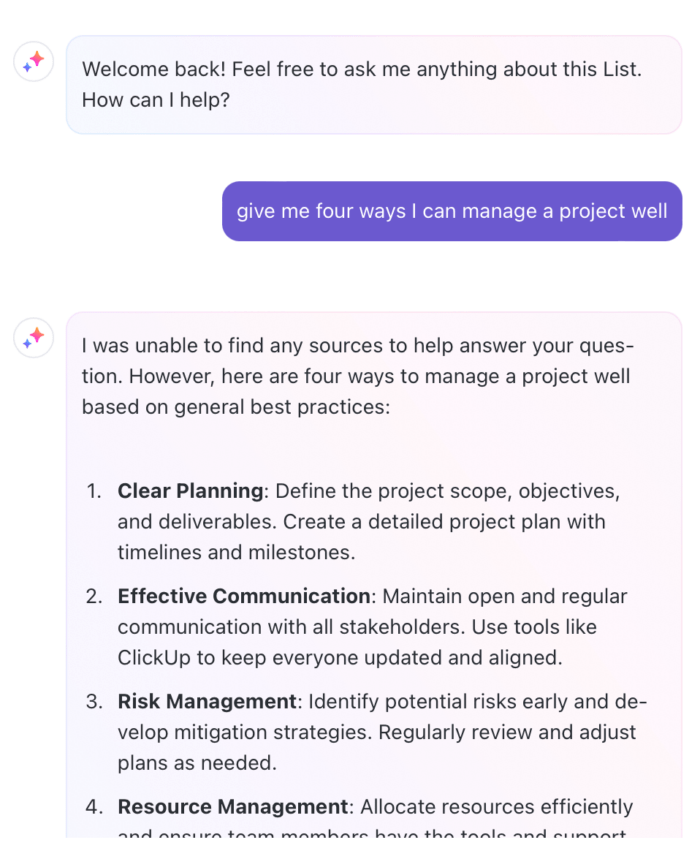Click the list number "1." marker
This screenshot has width=700, height=848.
(94, 491)
